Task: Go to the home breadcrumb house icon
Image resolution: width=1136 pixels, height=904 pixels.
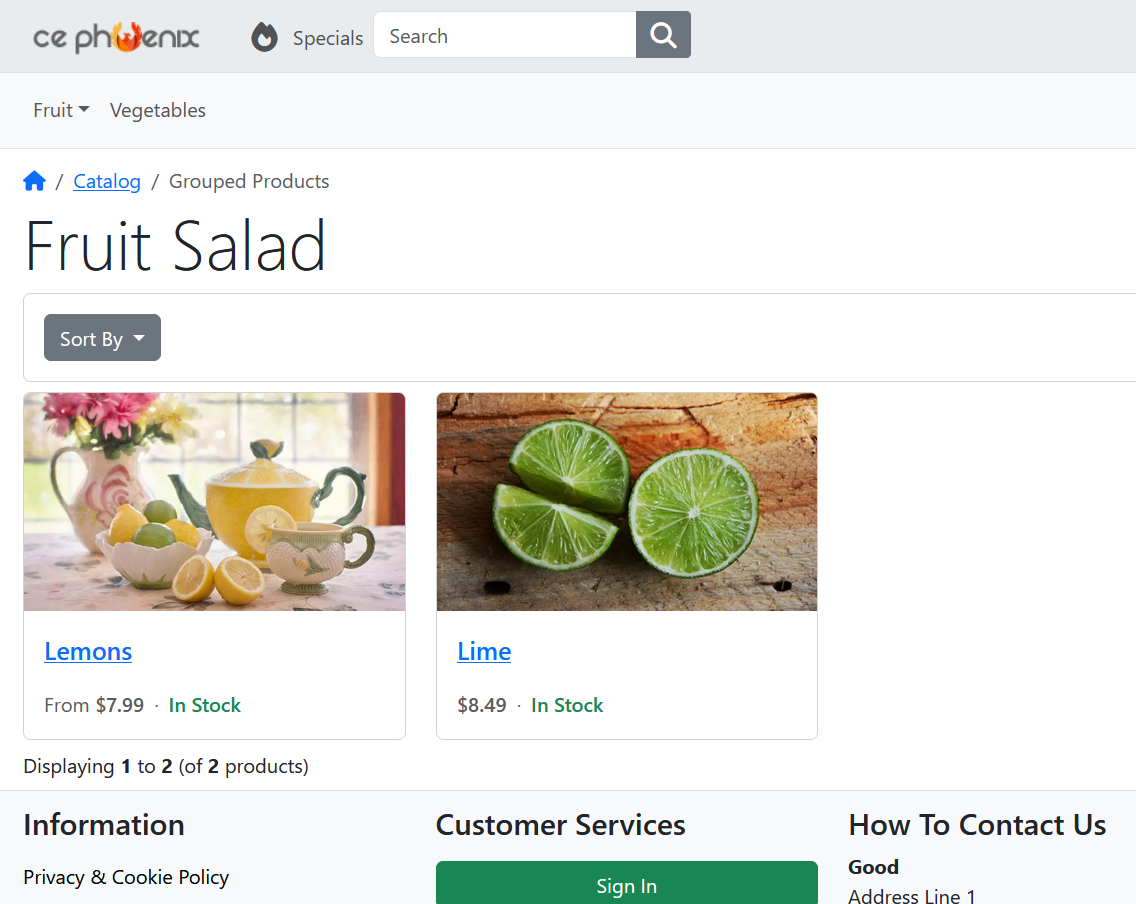Action: (34, 181)
